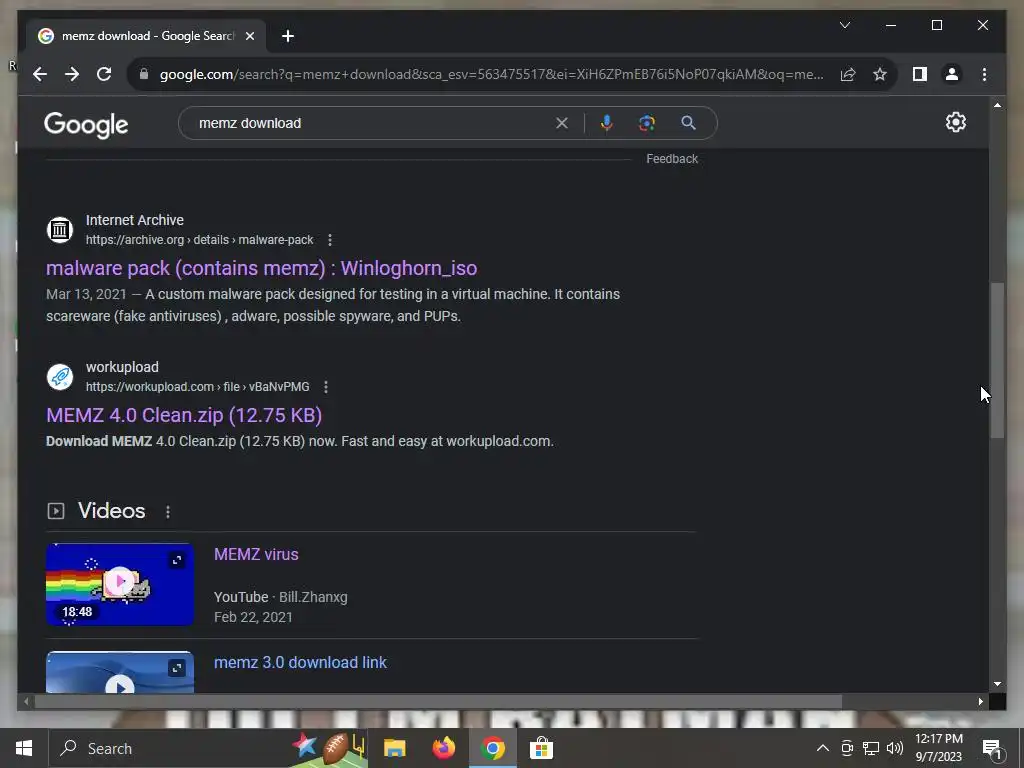Play the memz 3.0 video thumbnail
The width and height of the screenshot is (1024, 768).
tap(120, 673)
